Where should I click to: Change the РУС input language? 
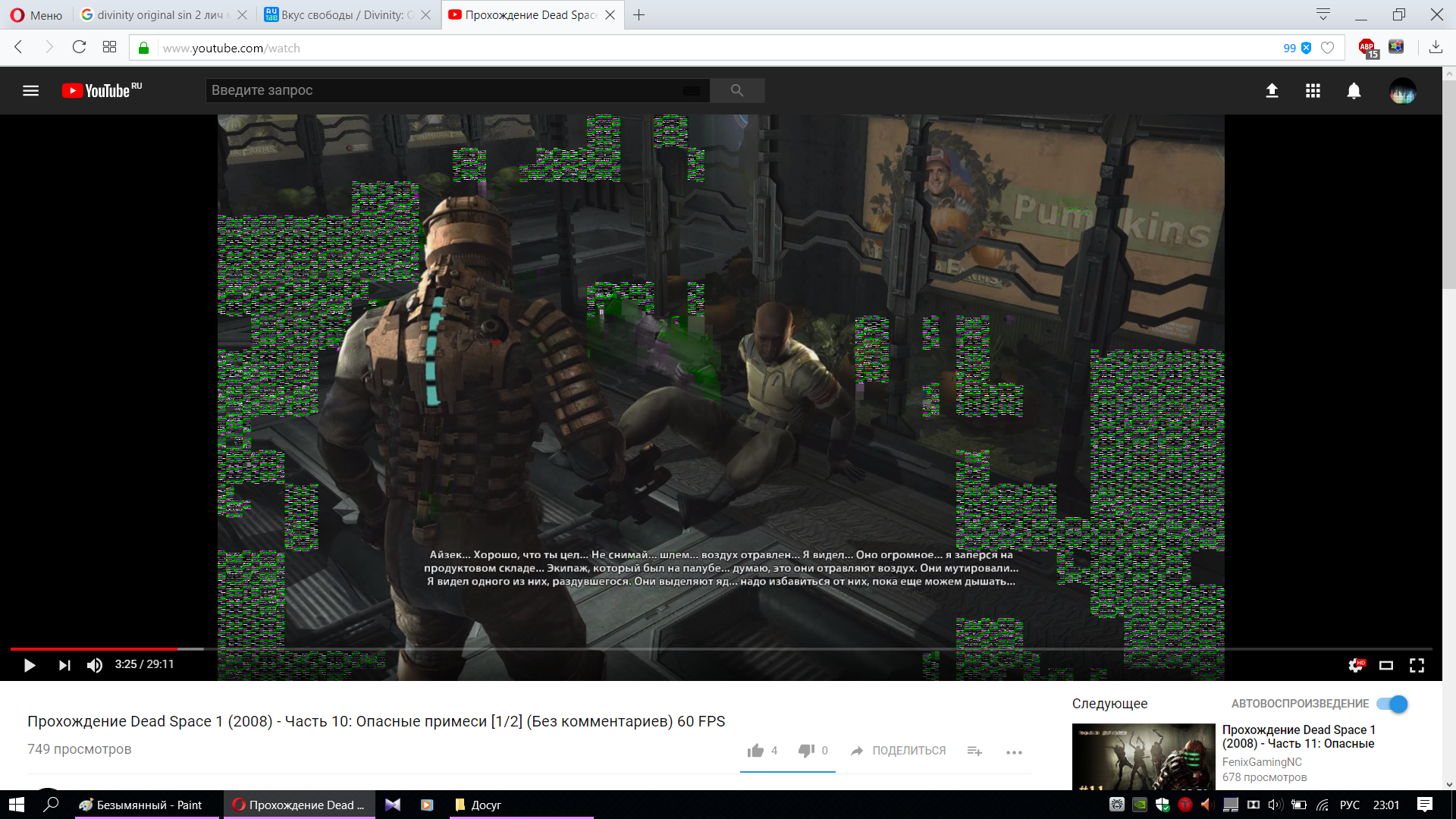pos(1350,805)
